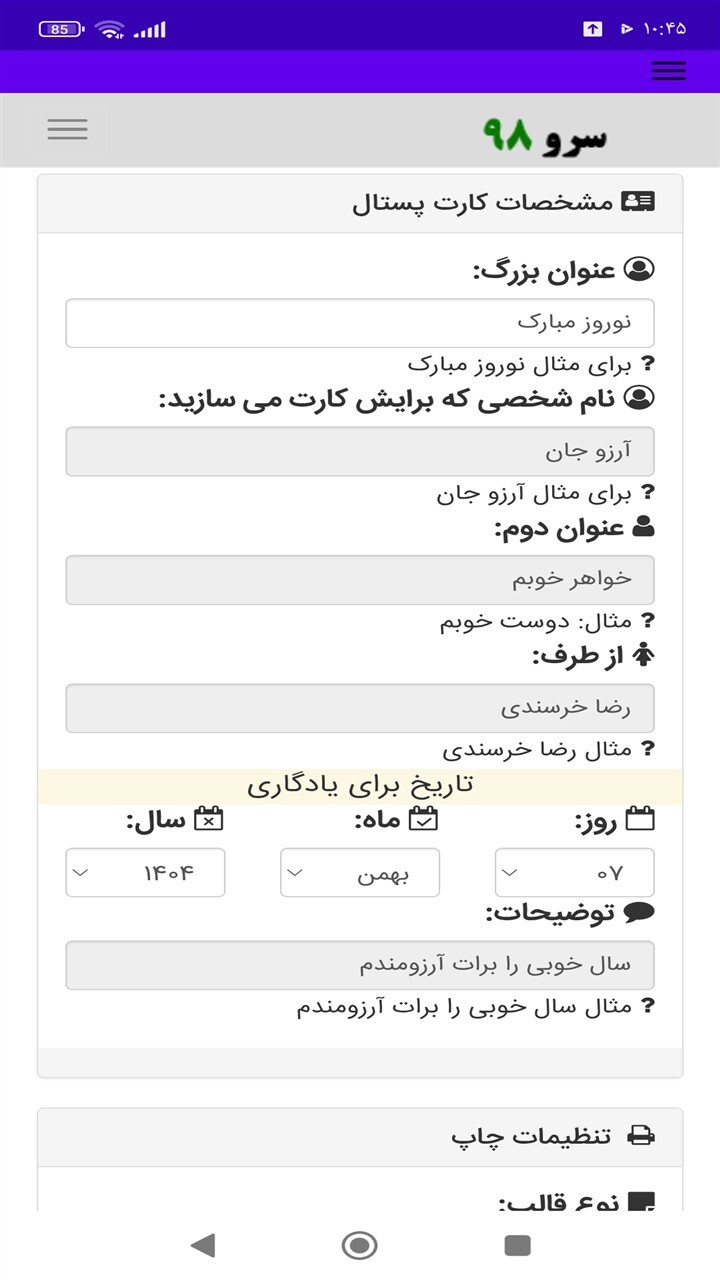Click the person icon beside از طرف

(x=644, y=655)
